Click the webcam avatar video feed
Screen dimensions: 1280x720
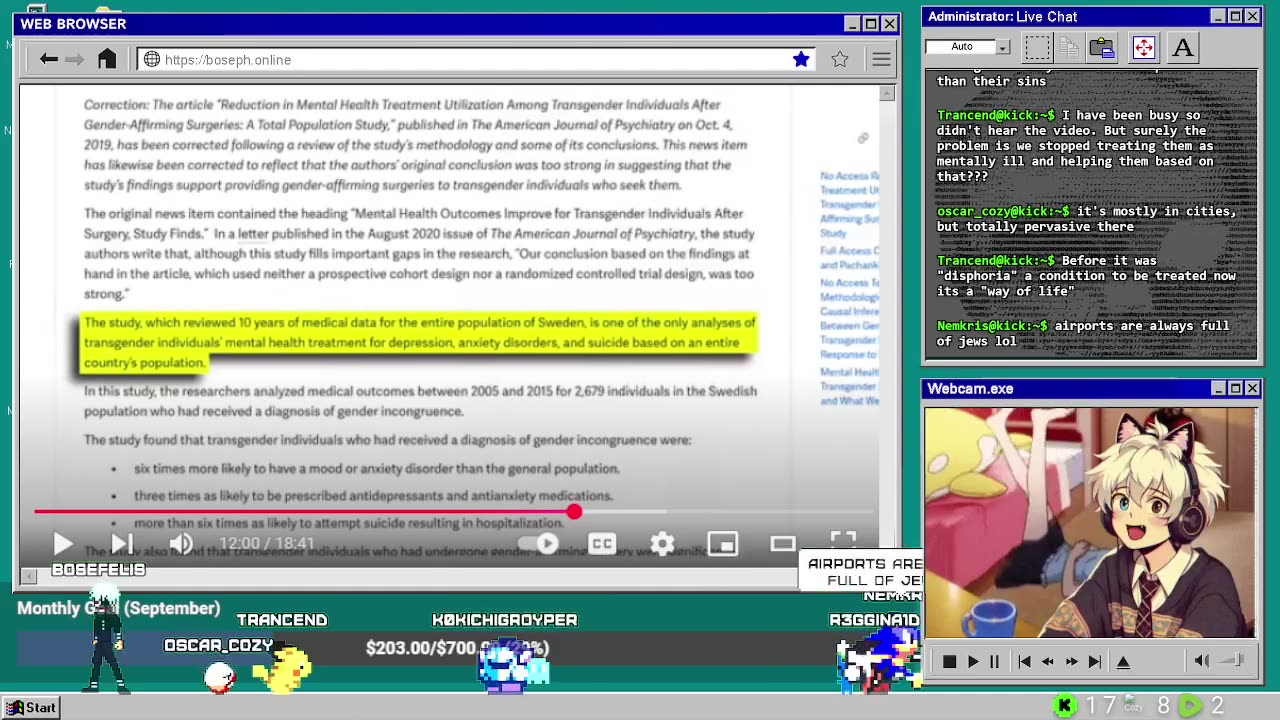tap(1090, 523)
